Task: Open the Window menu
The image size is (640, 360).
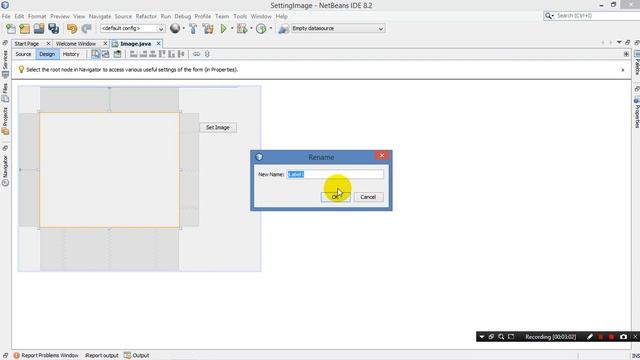Action: coord(261,16)
